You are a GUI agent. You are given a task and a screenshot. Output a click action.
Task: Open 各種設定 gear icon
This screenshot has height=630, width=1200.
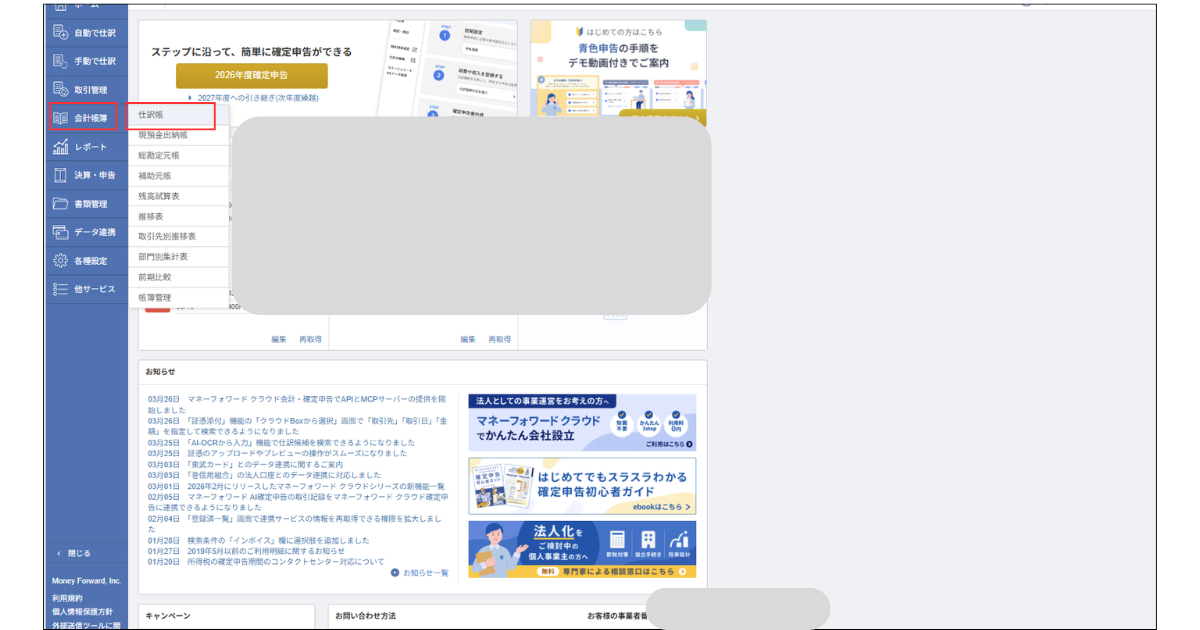pyautogui.click(x=60, y=261)
